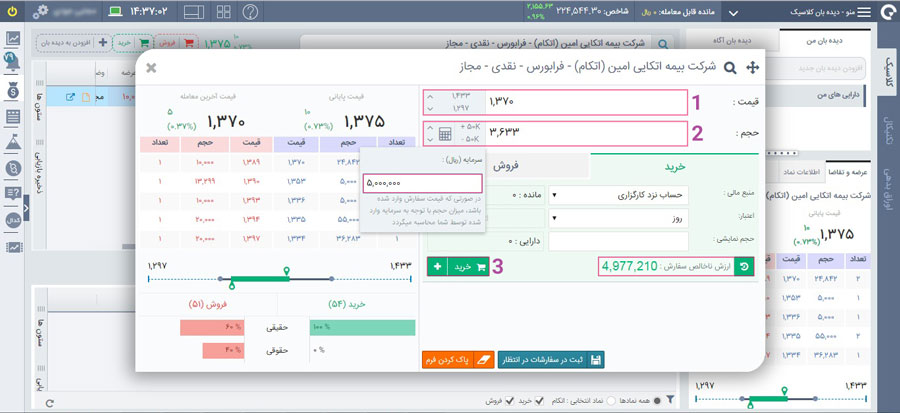This screenshot has height=413, width=900.
Task: Decrease volume with the down stepper arrow
Action: click(431, 139)
